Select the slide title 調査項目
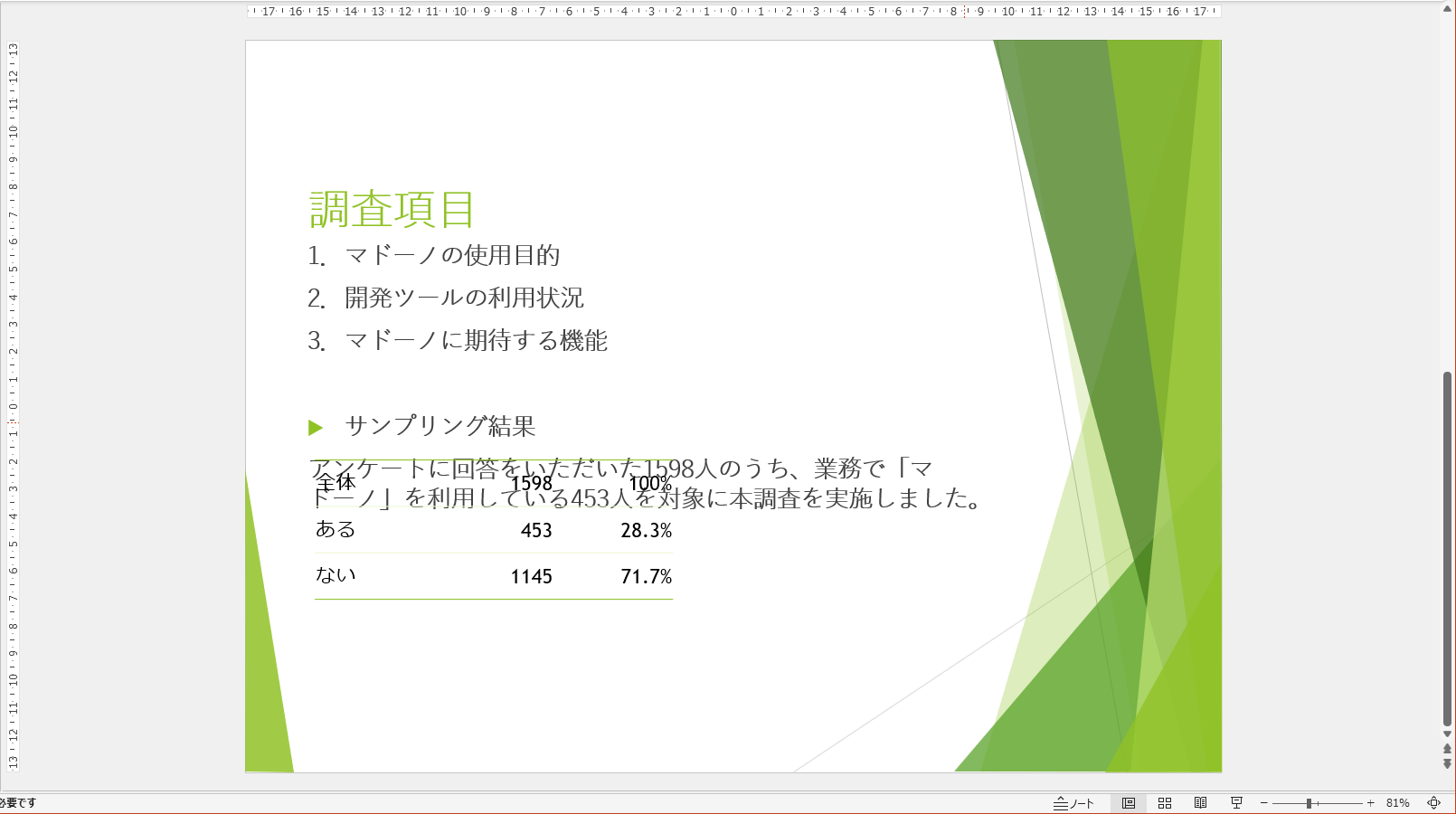 [392, 209]
